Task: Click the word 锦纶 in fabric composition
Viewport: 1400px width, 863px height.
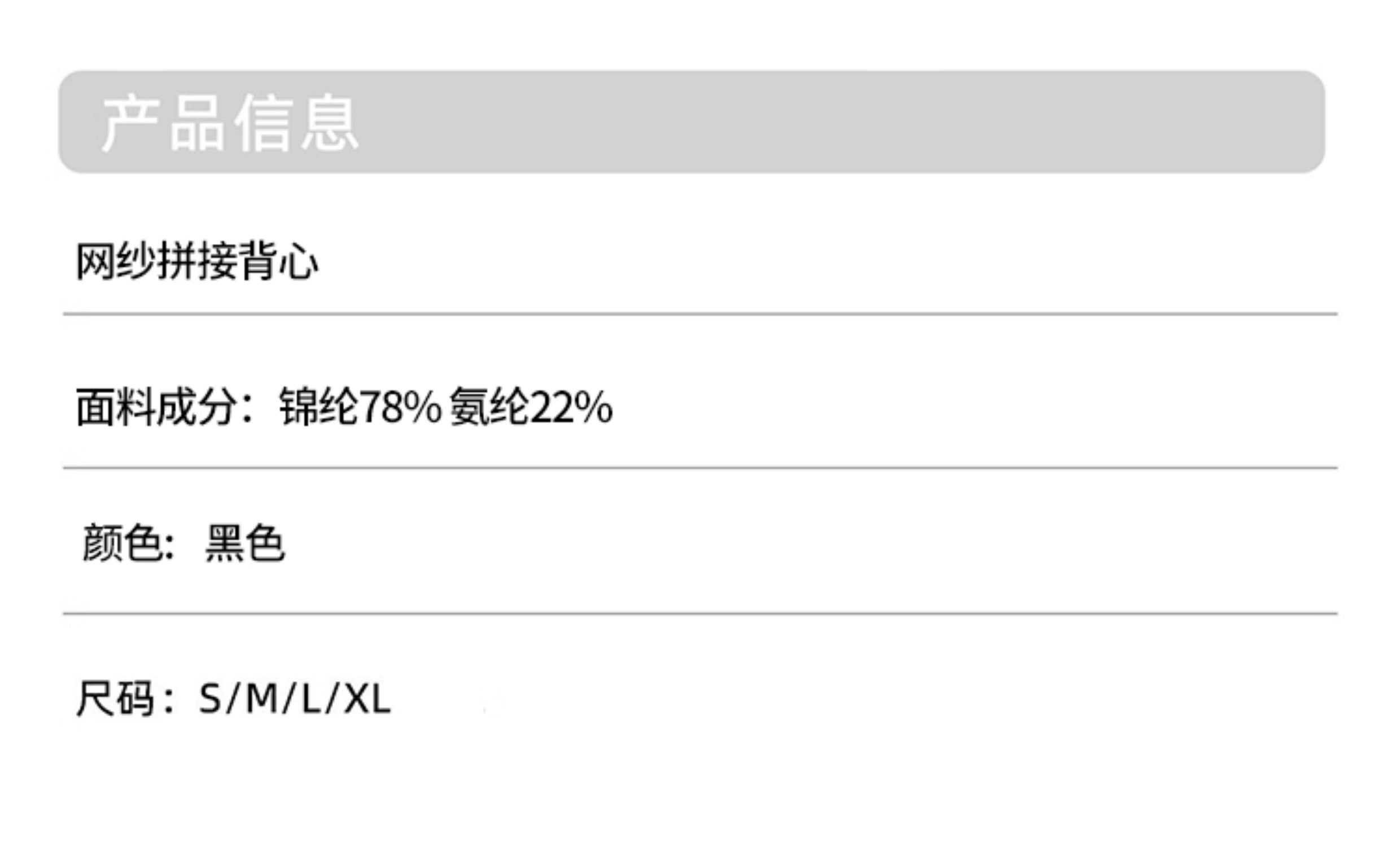Action: point(319,407)
